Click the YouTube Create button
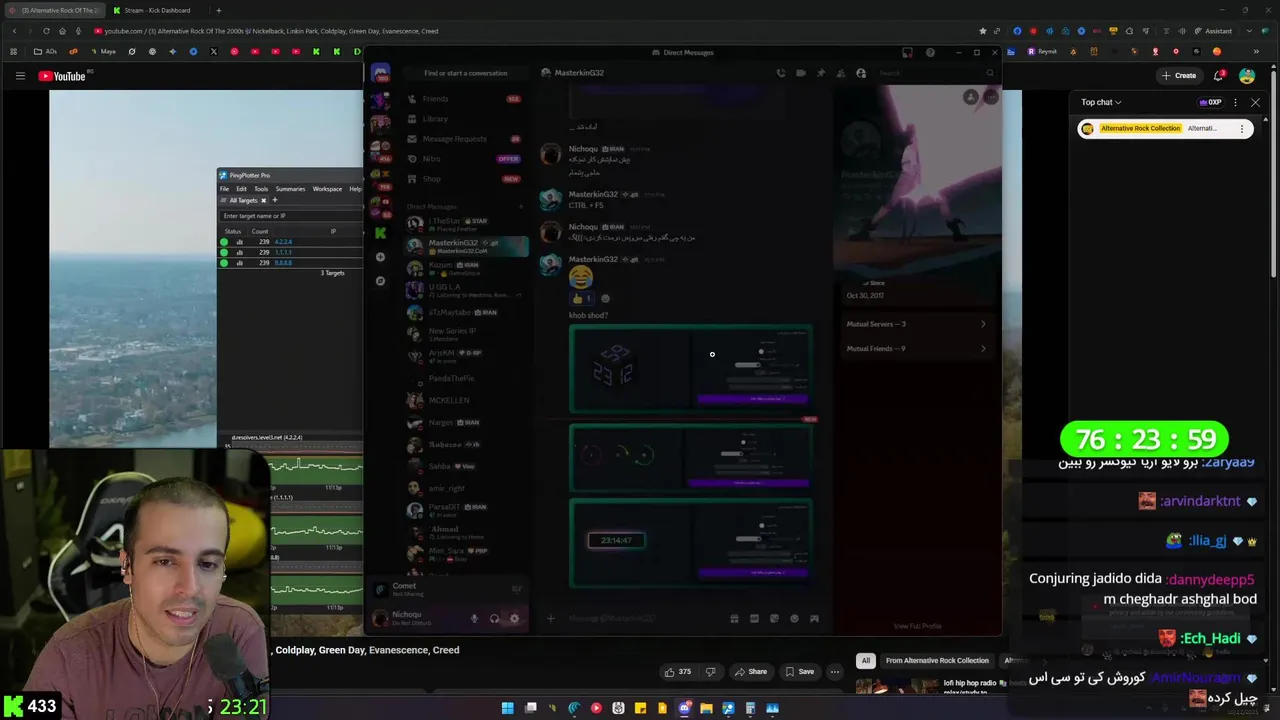The height and width of the screenshot is (720, 1280). pos(1179,76)
